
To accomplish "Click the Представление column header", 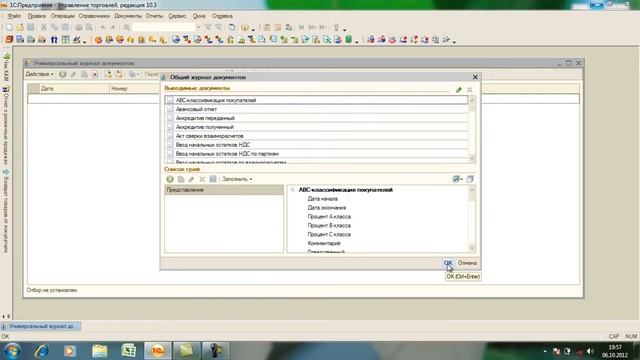I will coord(224,190).
